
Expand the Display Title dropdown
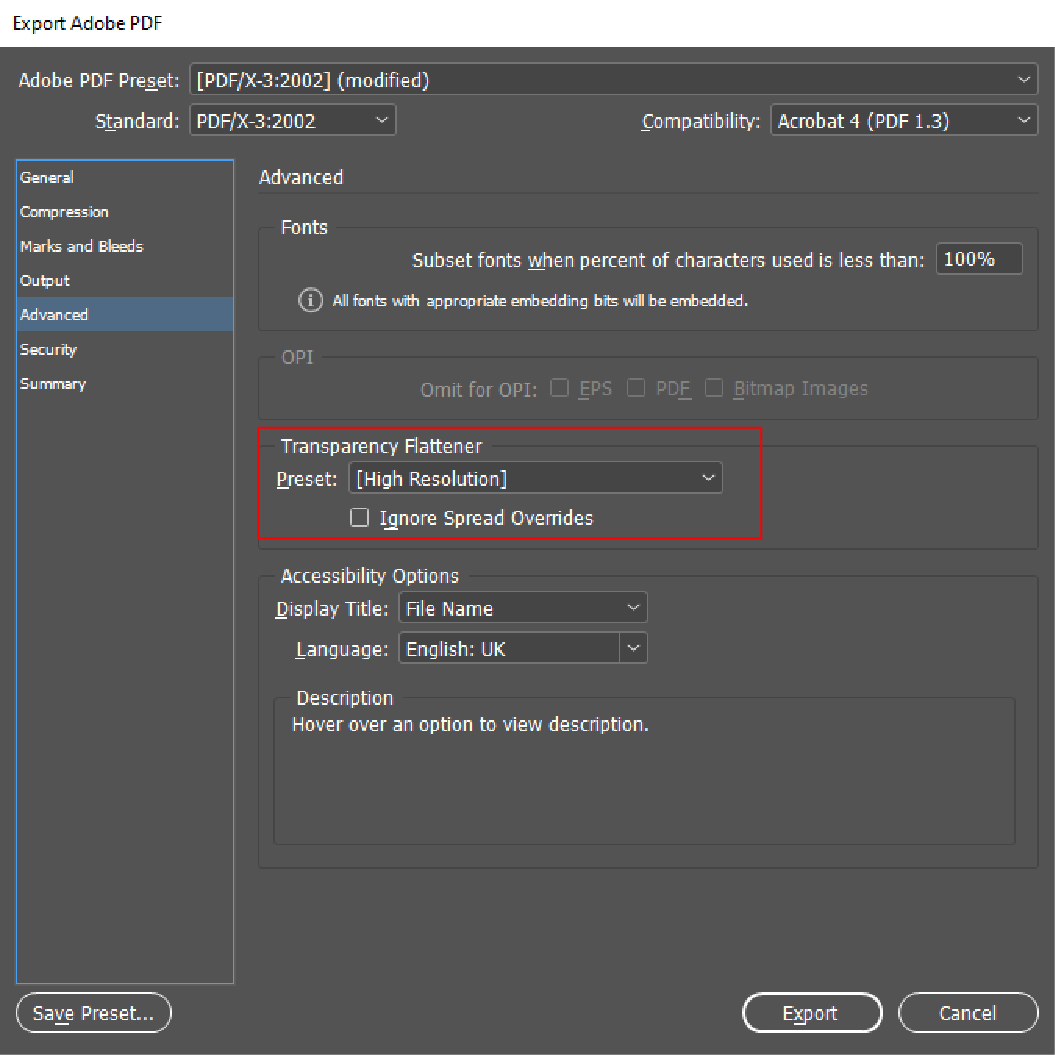pos(522,608)
